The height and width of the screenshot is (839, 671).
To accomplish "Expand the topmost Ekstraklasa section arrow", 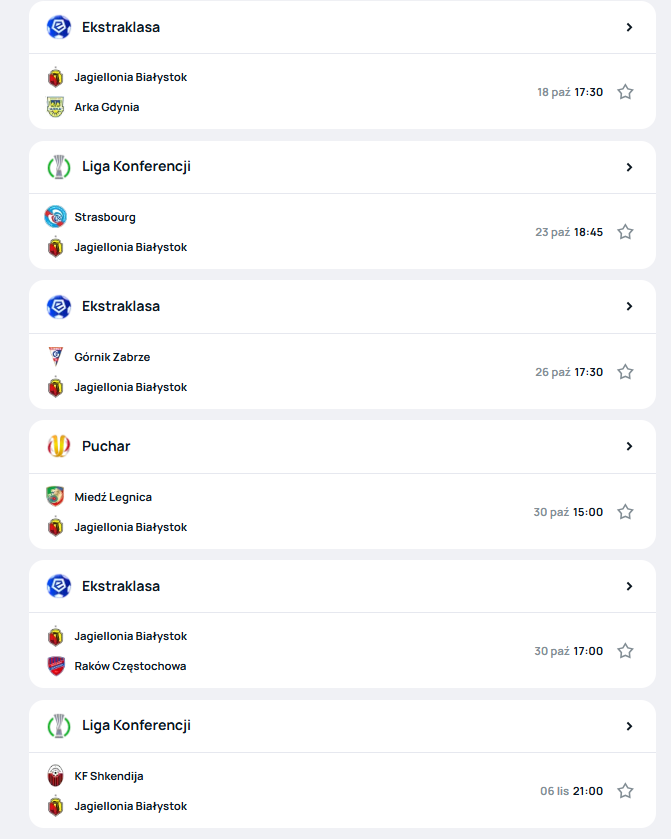I will point(629,27).
